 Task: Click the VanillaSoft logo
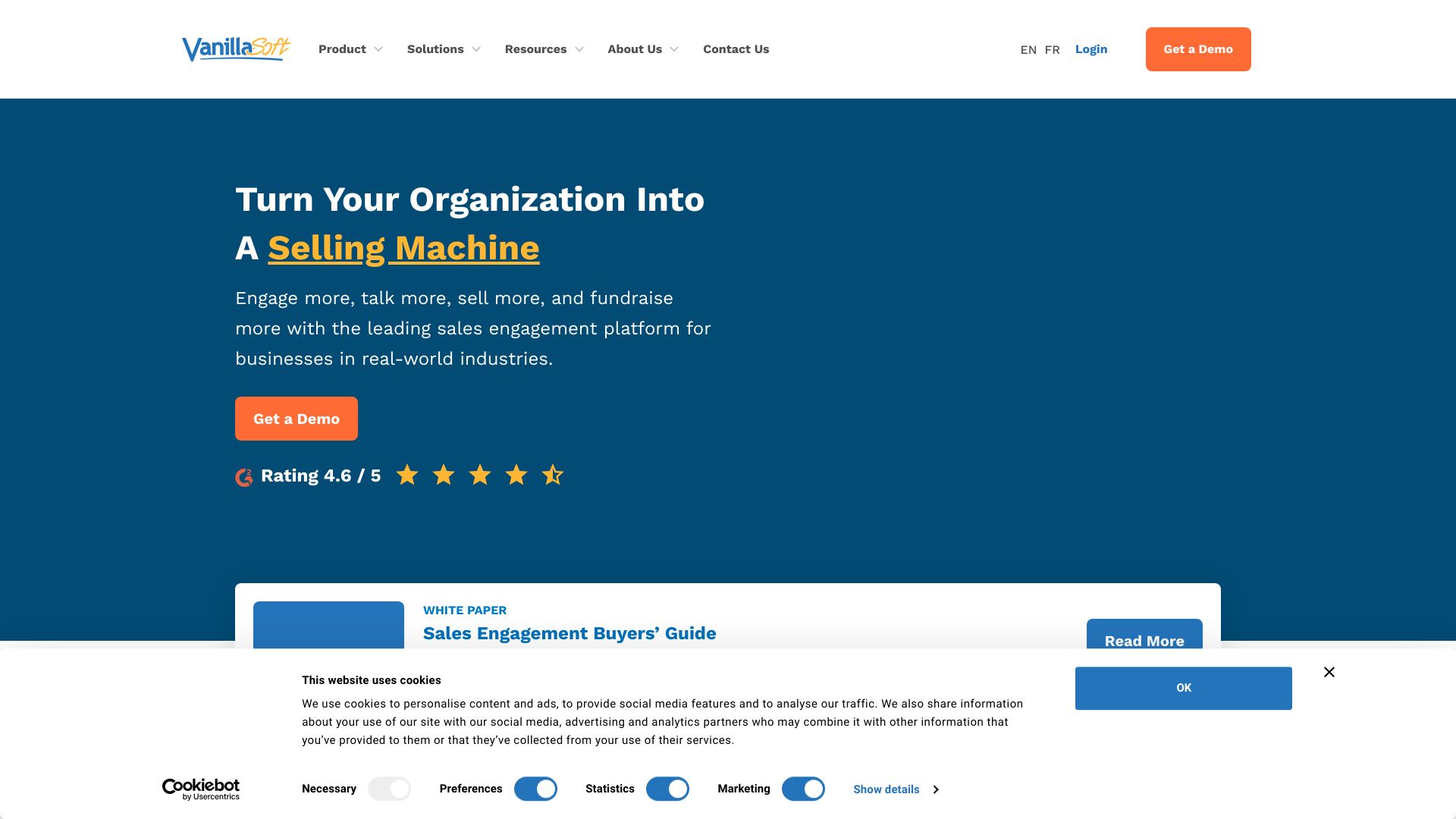click(236, 49)
